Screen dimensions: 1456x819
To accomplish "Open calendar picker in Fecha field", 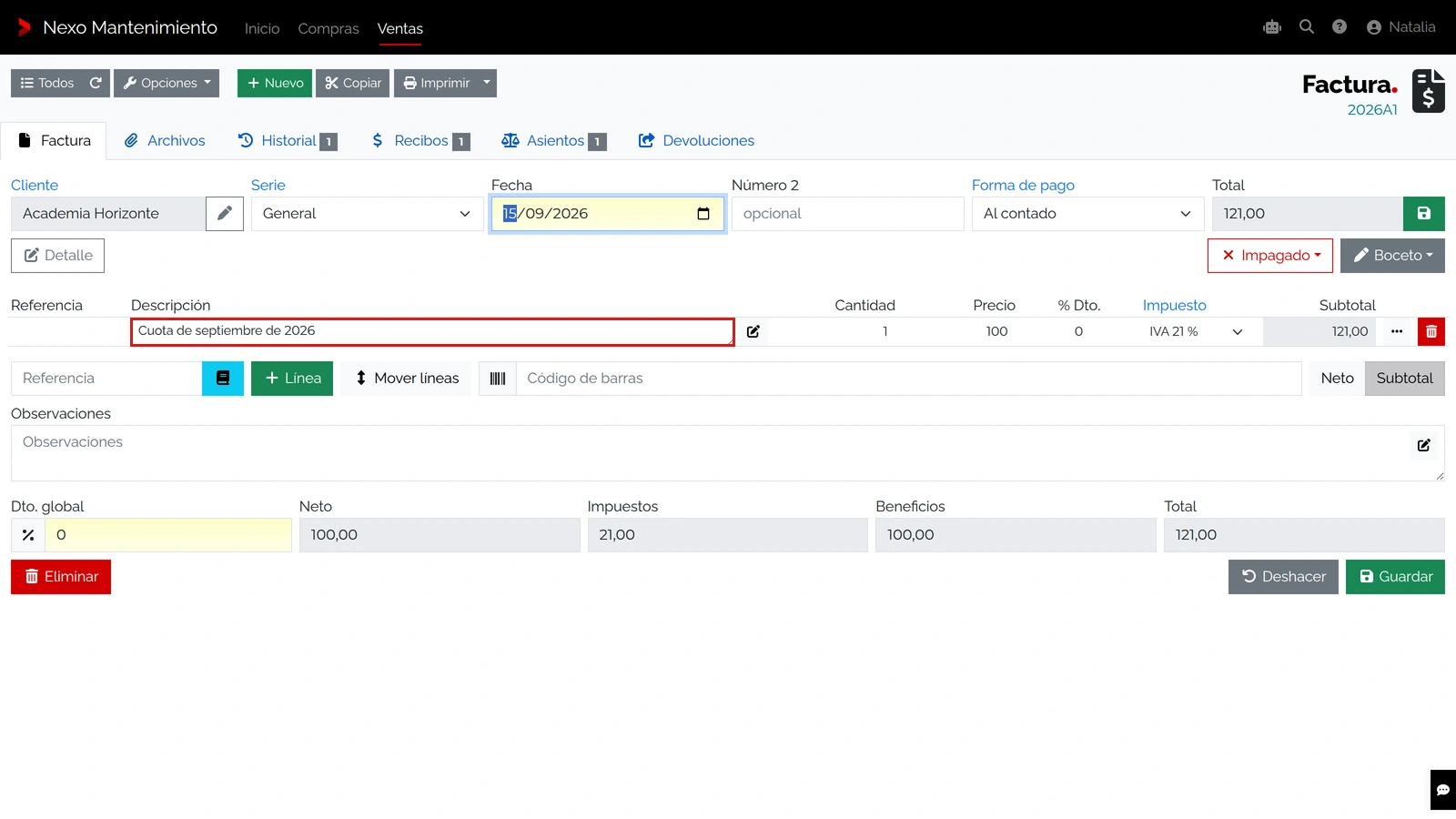I will click(703, 214).
